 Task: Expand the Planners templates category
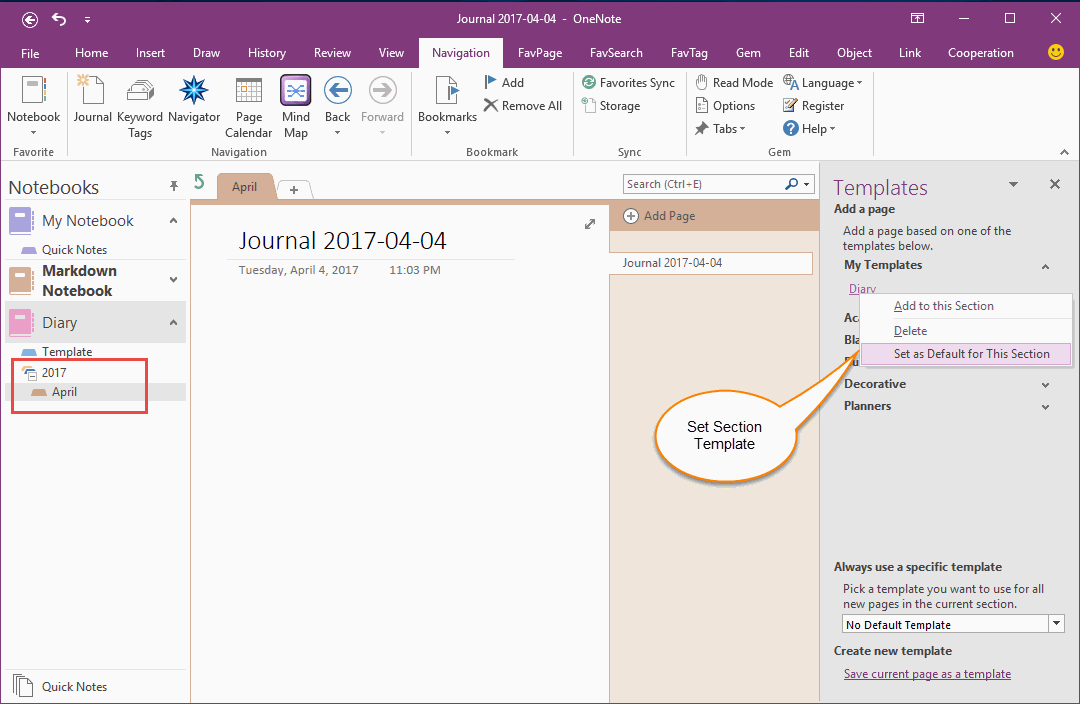pos(1046,407)
